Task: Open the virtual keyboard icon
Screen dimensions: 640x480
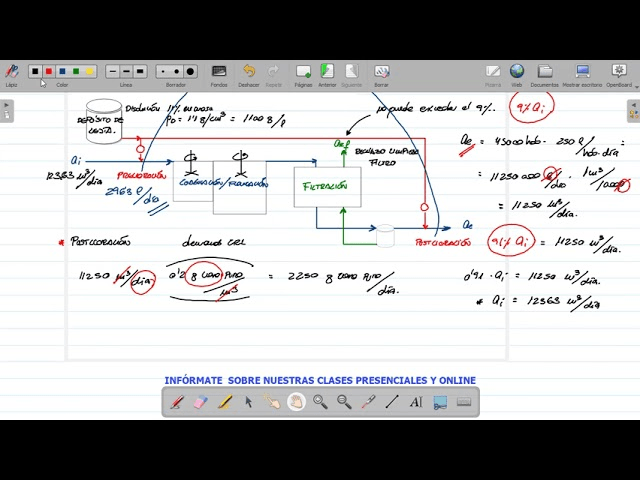Action: tap(464, 402)
